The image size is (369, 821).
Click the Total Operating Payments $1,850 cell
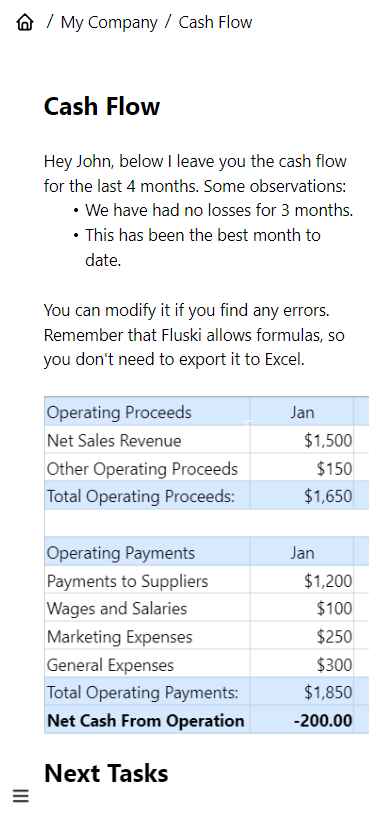(302, 693)
